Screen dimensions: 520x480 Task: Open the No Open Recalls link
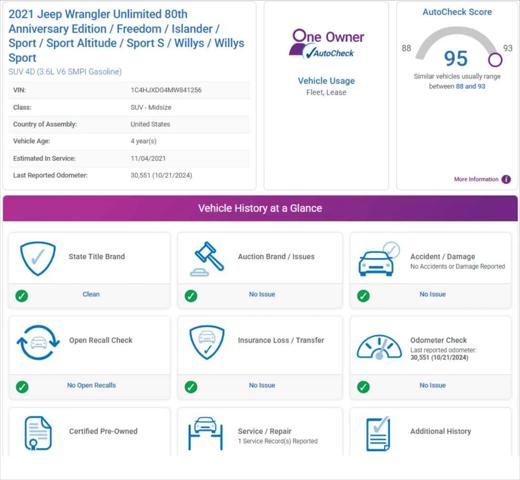[x=91, y=385]
